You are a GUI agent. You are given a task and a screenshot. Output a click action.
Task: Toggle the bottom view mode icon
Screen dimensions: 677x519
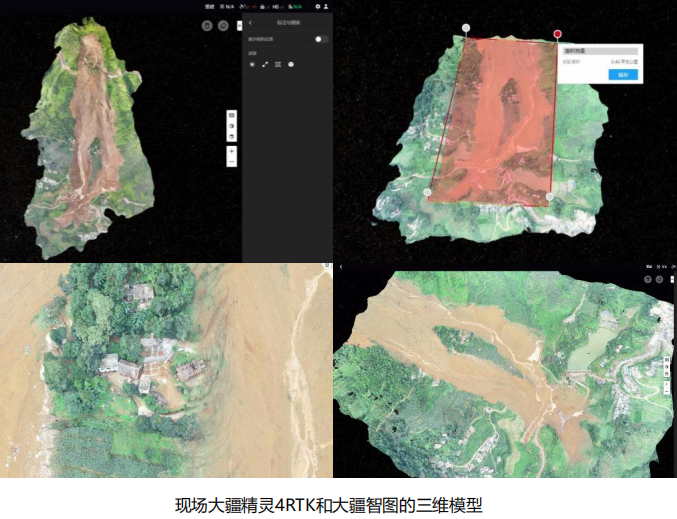pyautogui.click(x=232, y=136)
